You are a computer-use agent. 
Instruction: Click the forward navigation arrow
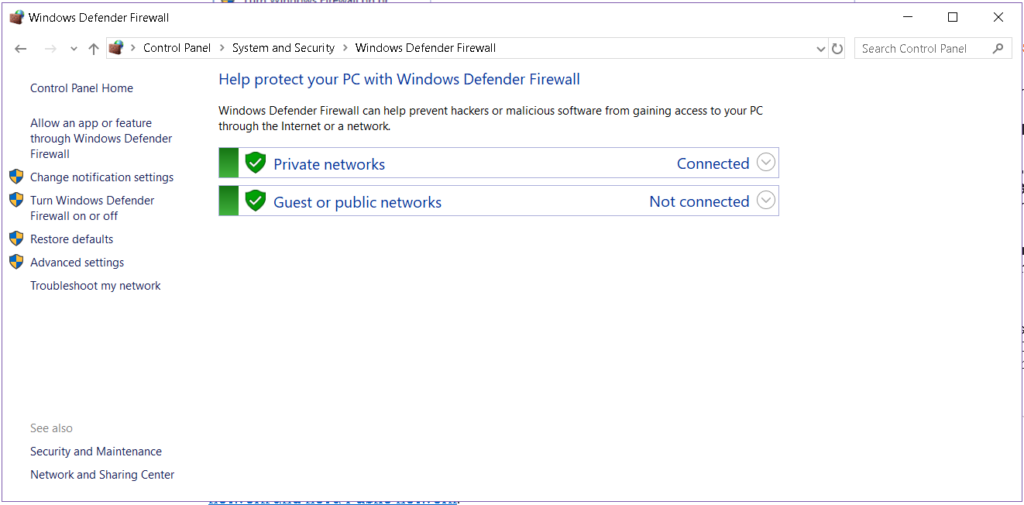click(x=51, y=48)
